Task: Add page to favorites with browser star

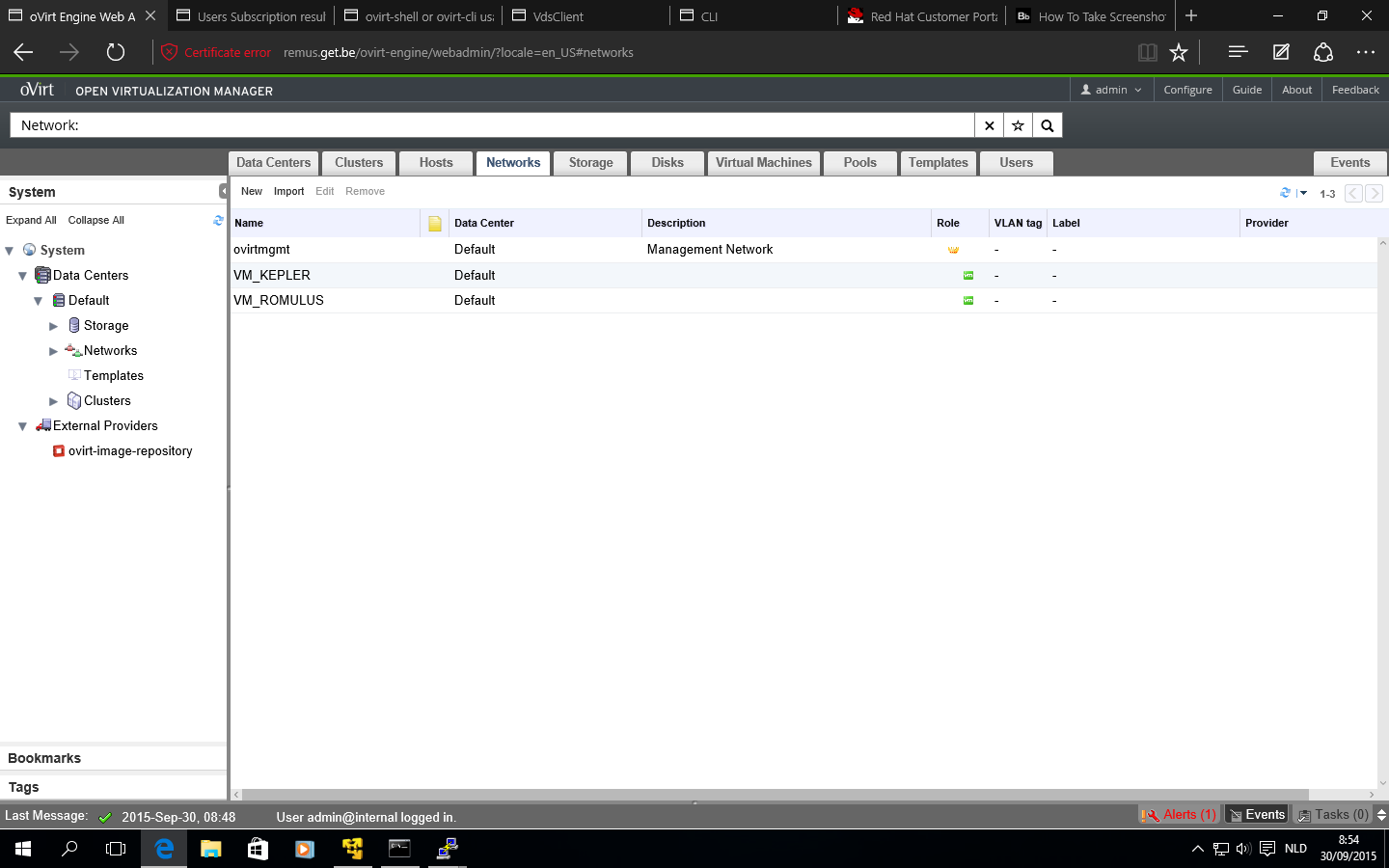Action: click(1178, 53)
